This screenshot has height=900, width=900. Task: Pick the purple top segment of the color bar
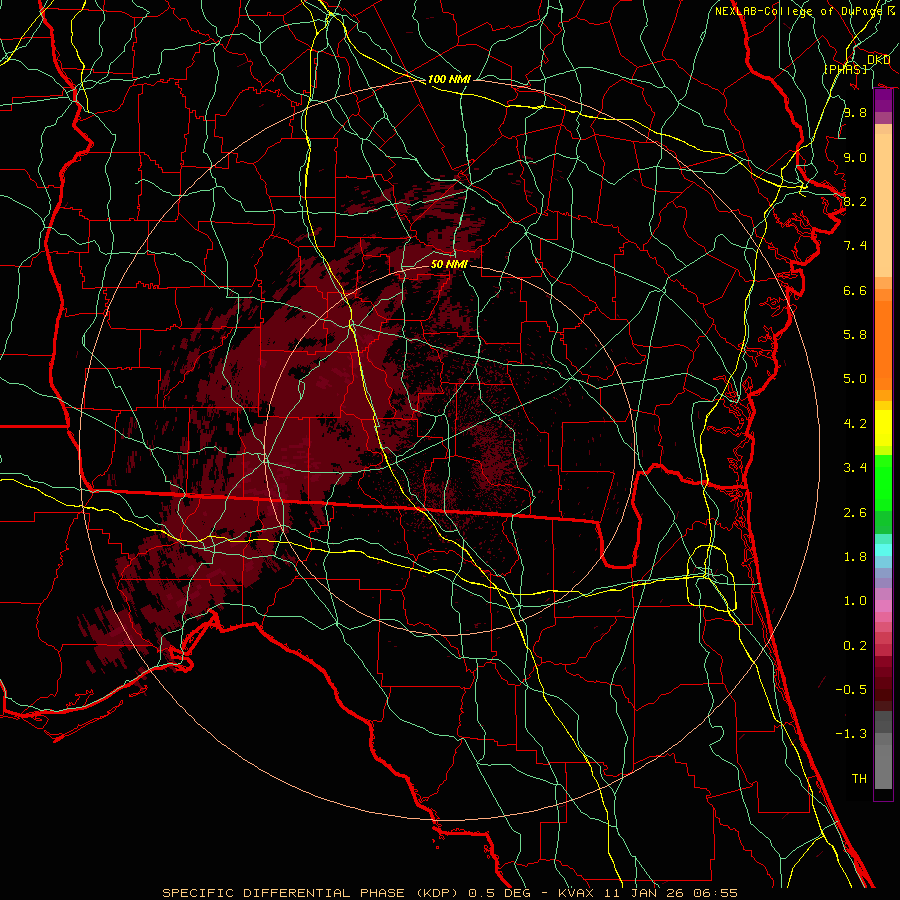click(883, 101)
